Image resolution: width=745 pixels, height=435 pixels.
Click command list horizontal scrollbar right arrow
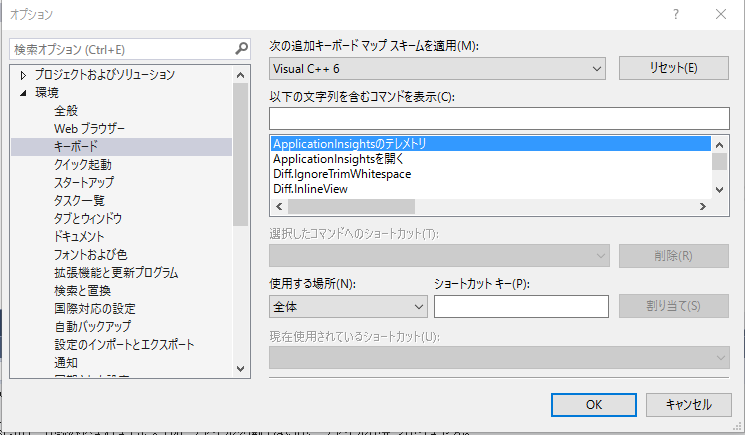click(x=703, y=207)
